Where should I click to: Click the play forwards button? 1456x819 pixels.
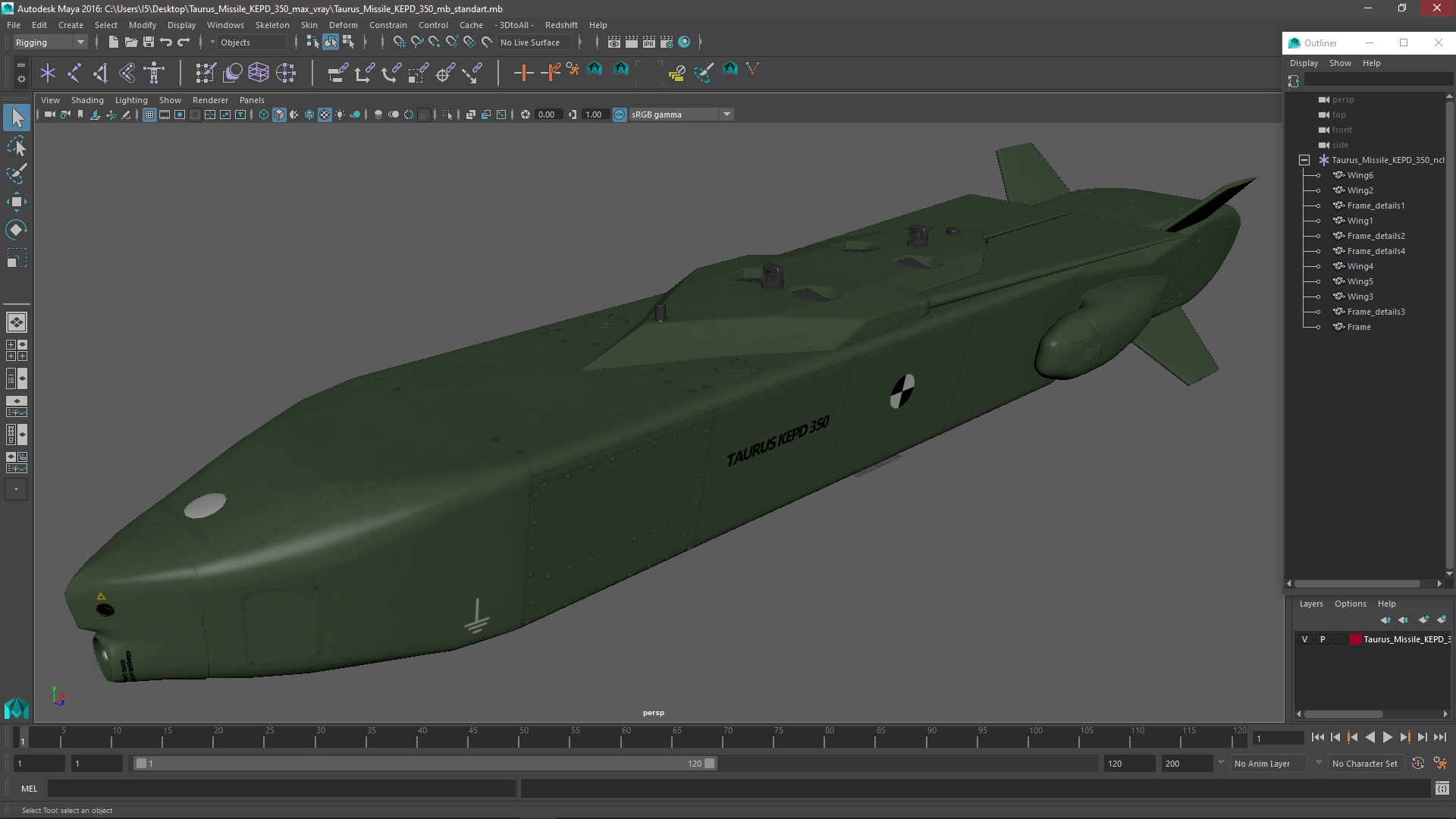(1387, 737)
